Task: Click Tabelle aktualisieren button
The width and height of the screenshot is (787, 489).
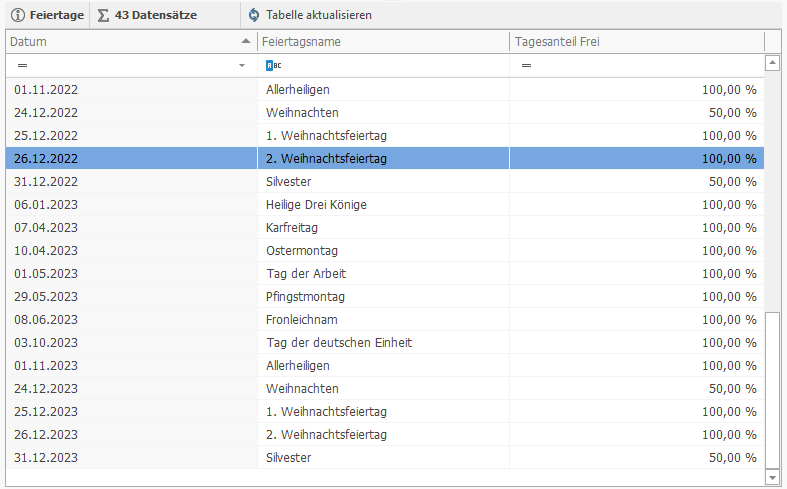Action: [310, 15]
